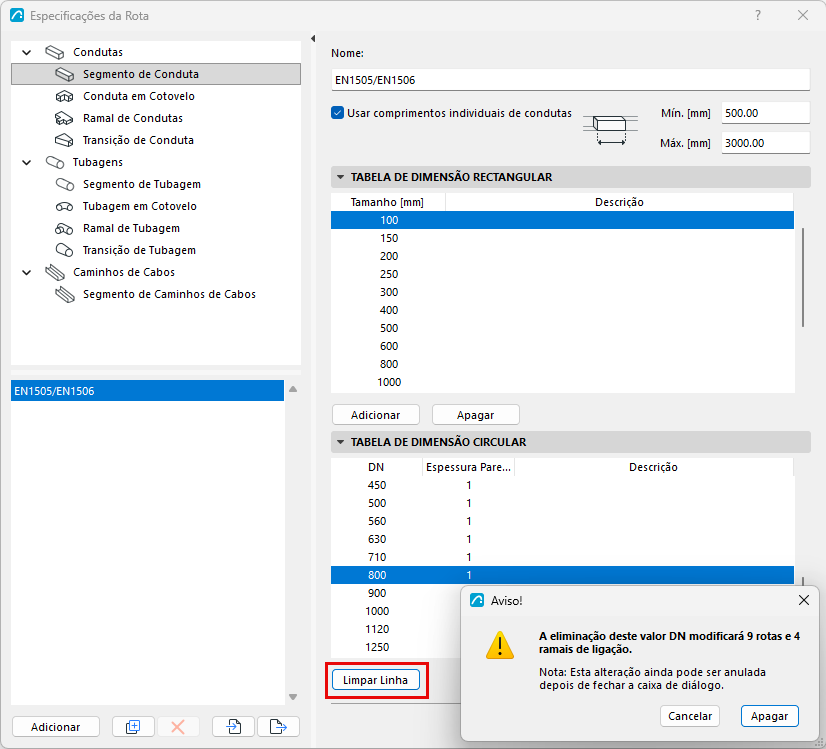Click the Segmento de Caminhos de Cabos icon
Viewport: 826px width, 749px height.
pos(65,294)
